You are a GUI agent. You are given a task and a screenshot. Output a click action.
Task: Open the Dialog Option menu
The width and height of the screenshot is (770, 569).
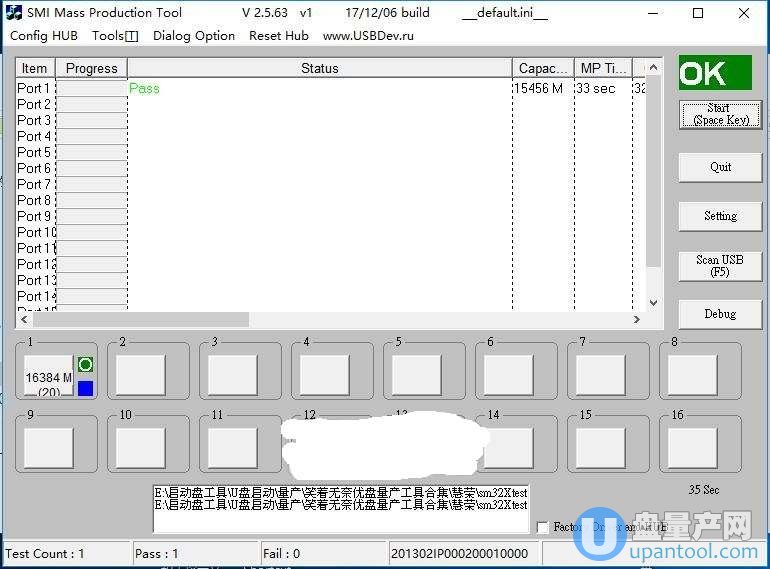pos(194,35)
